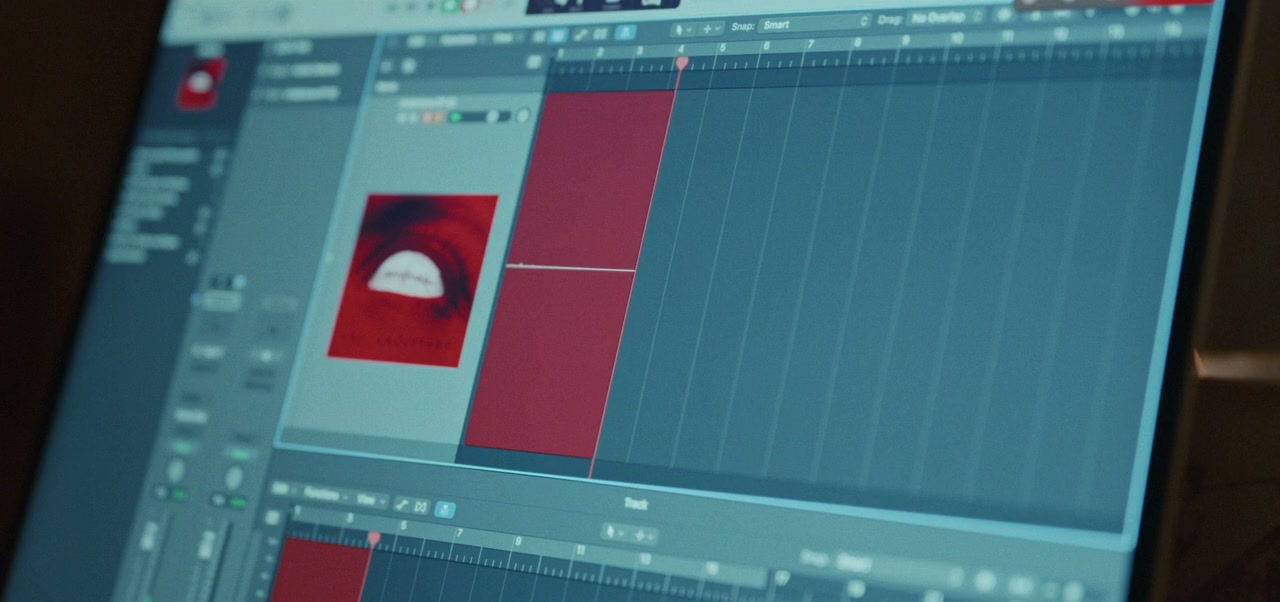Open the Snap dropdown set to Smart
The width and height of the screenshot is (1280, 602).
pyautogui.click(x=815, y=25)
